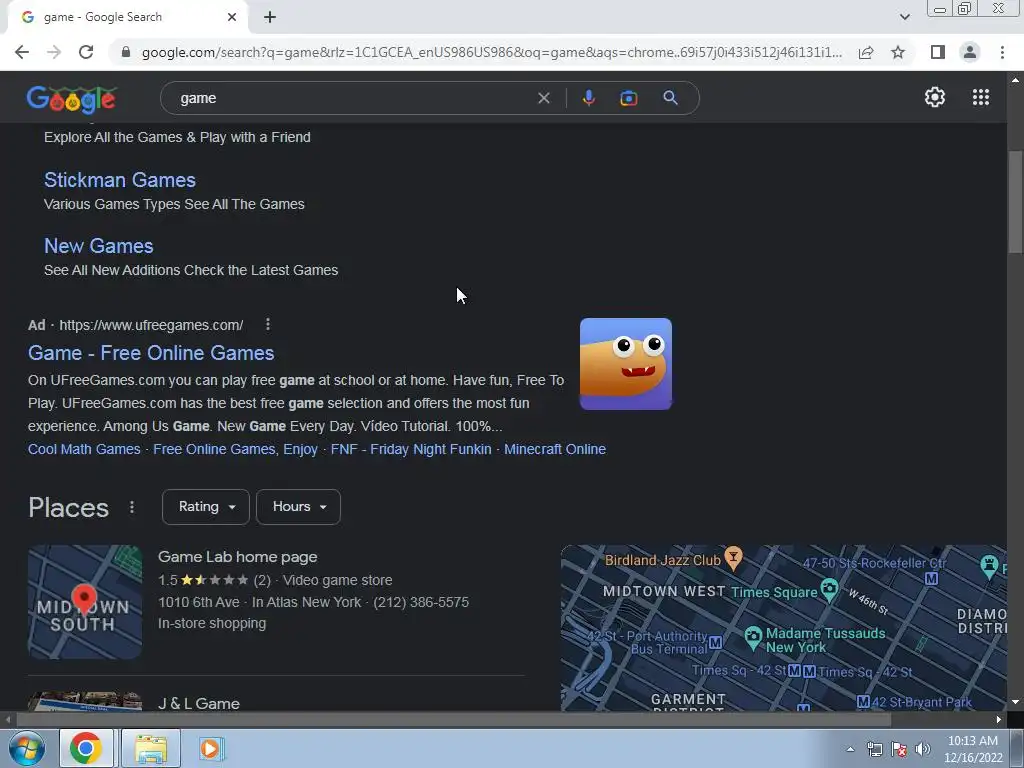This screenshot has width=1024, height=768.
Task: Open ad options menu beside ufreegames URL
Action: point(268,324)
